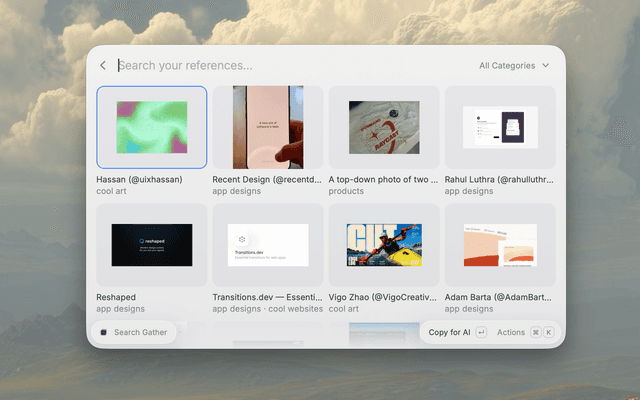Click the Search Gather button
Image resolution: width=640 pixels, height=400 pixels.
pyautogui.click(x=134, y=332)
